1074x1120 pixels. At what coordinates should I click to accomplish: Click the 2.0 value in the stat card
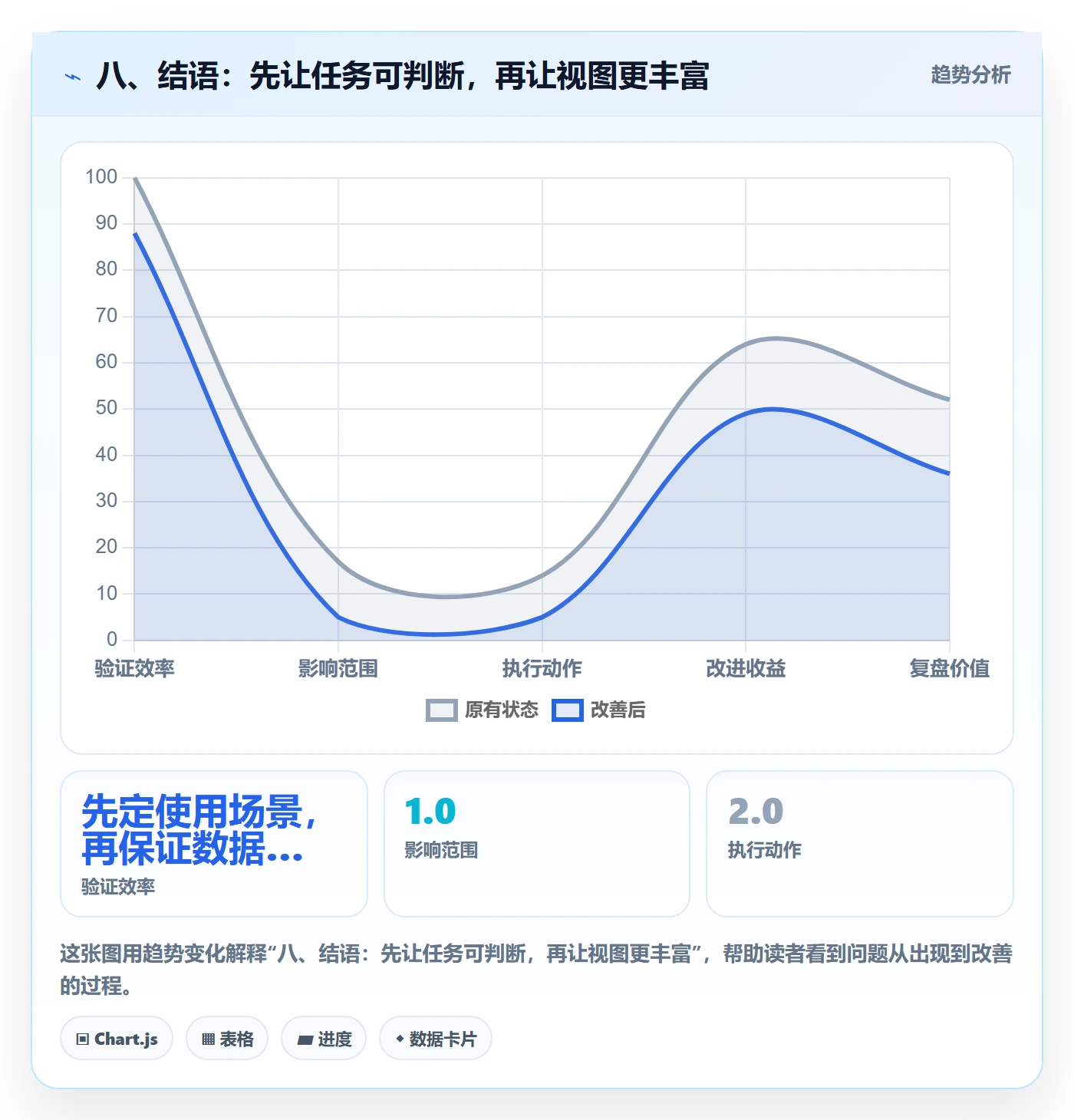pos(756,812)
